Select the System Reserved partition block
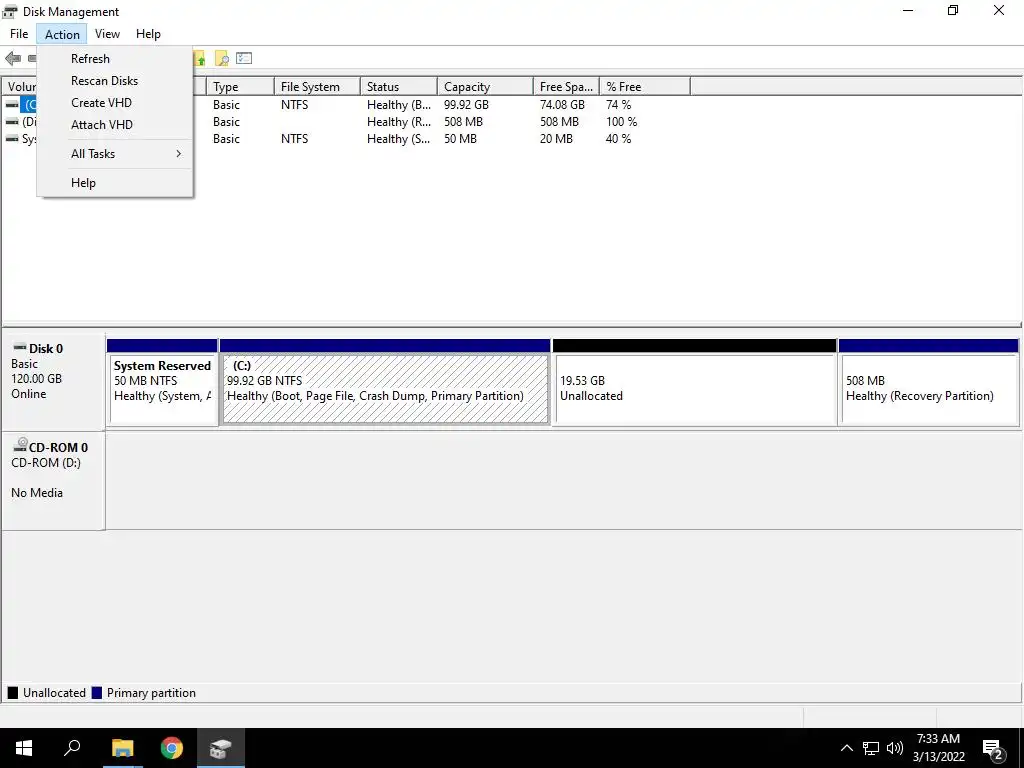The height and width of the screenshot is (768, 1024). coord(162,383)
